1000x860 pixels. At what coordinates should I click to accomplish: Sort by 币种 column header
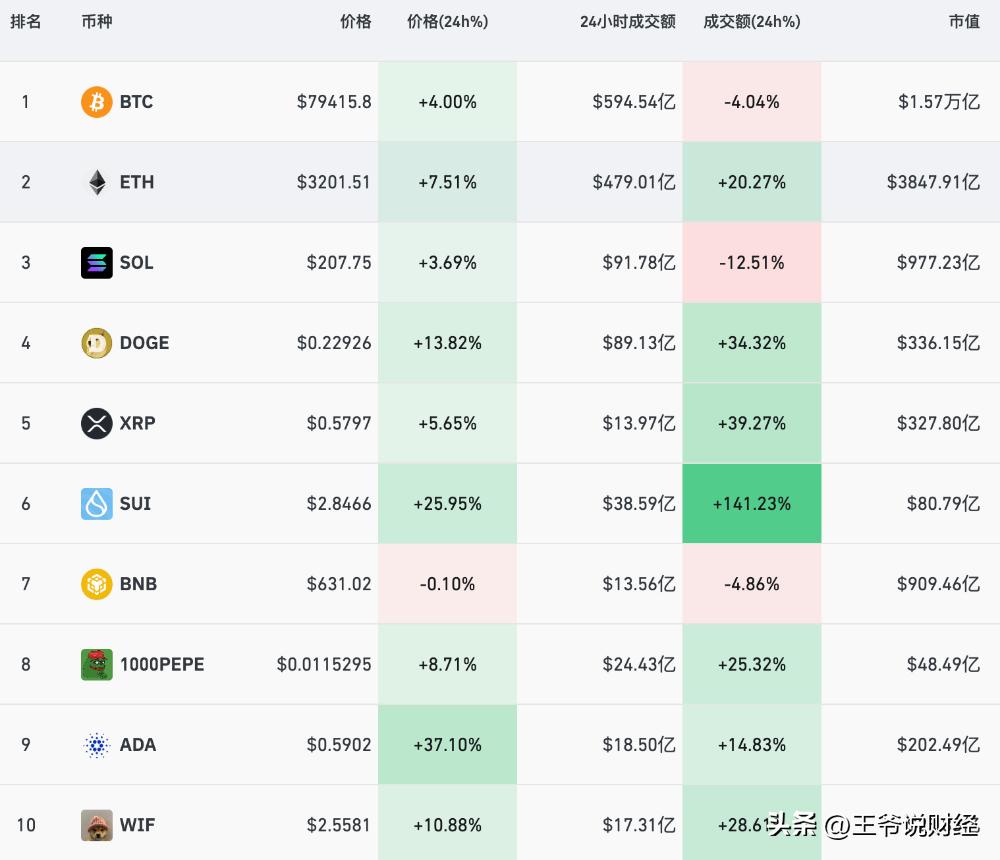coord(97,22)
